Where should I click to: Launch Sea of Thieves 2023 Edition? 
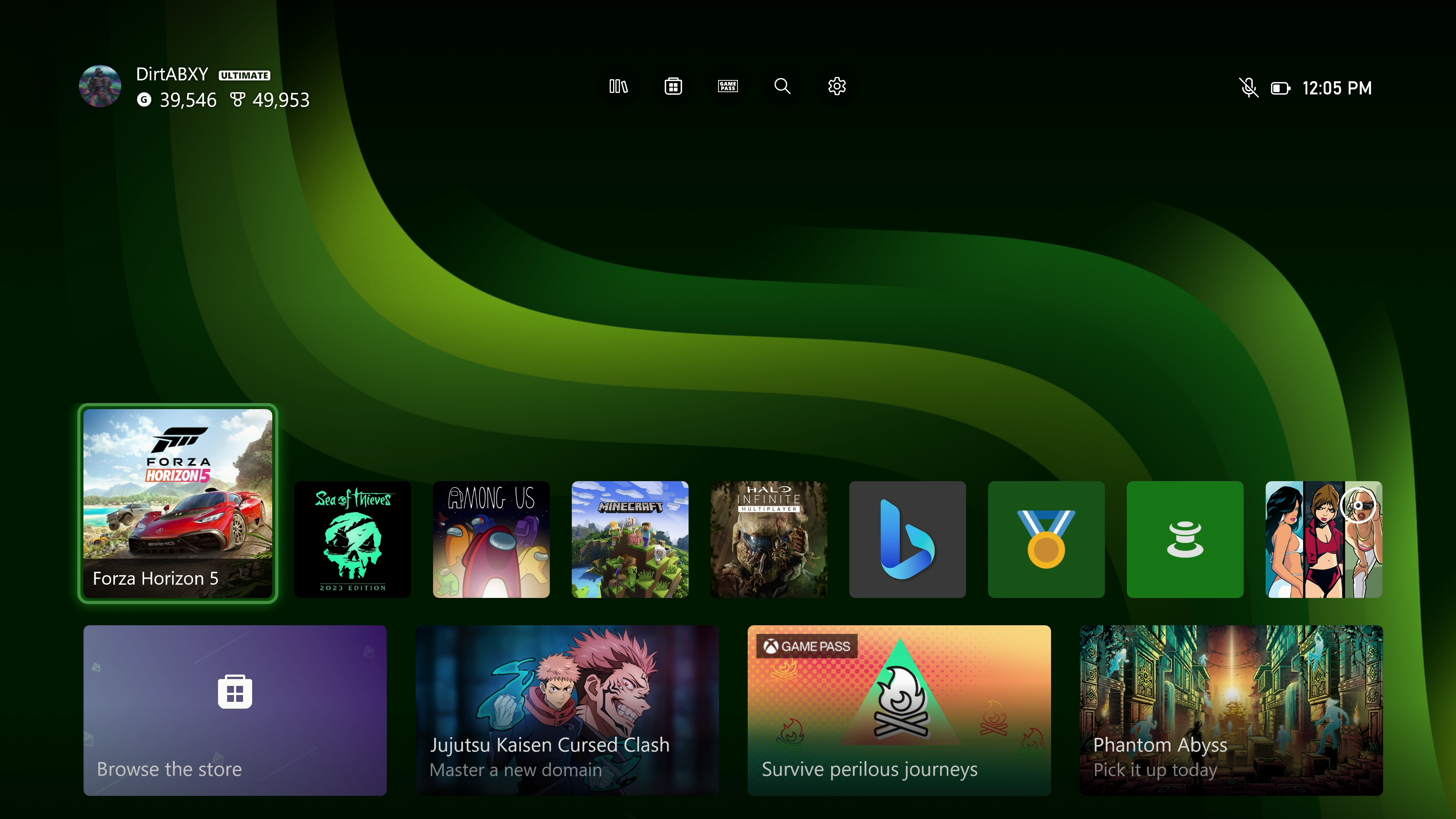tap(353, 539)
